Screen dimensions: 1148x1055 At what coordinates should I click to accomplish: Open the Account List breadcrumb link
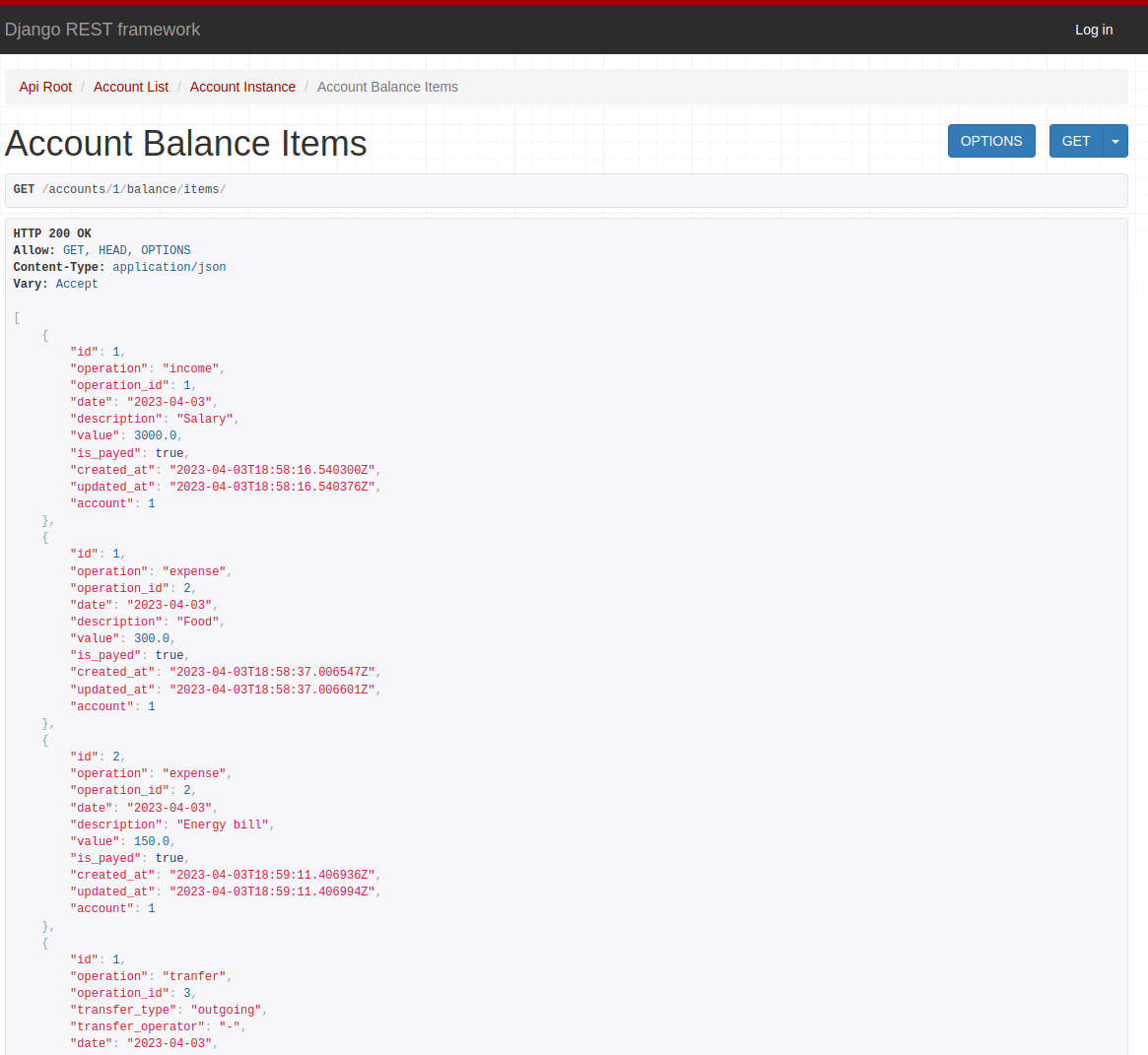131,87
